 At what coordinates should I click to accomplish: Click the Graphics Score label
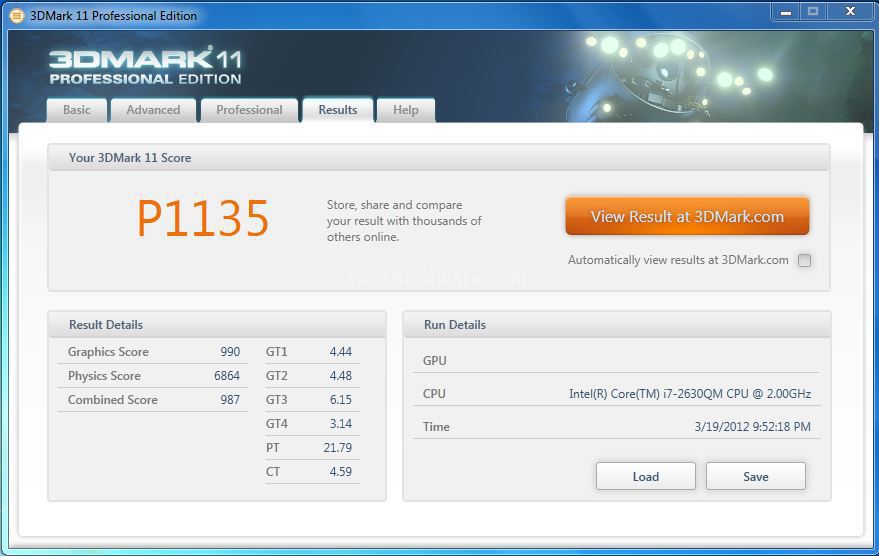[108, 352]
